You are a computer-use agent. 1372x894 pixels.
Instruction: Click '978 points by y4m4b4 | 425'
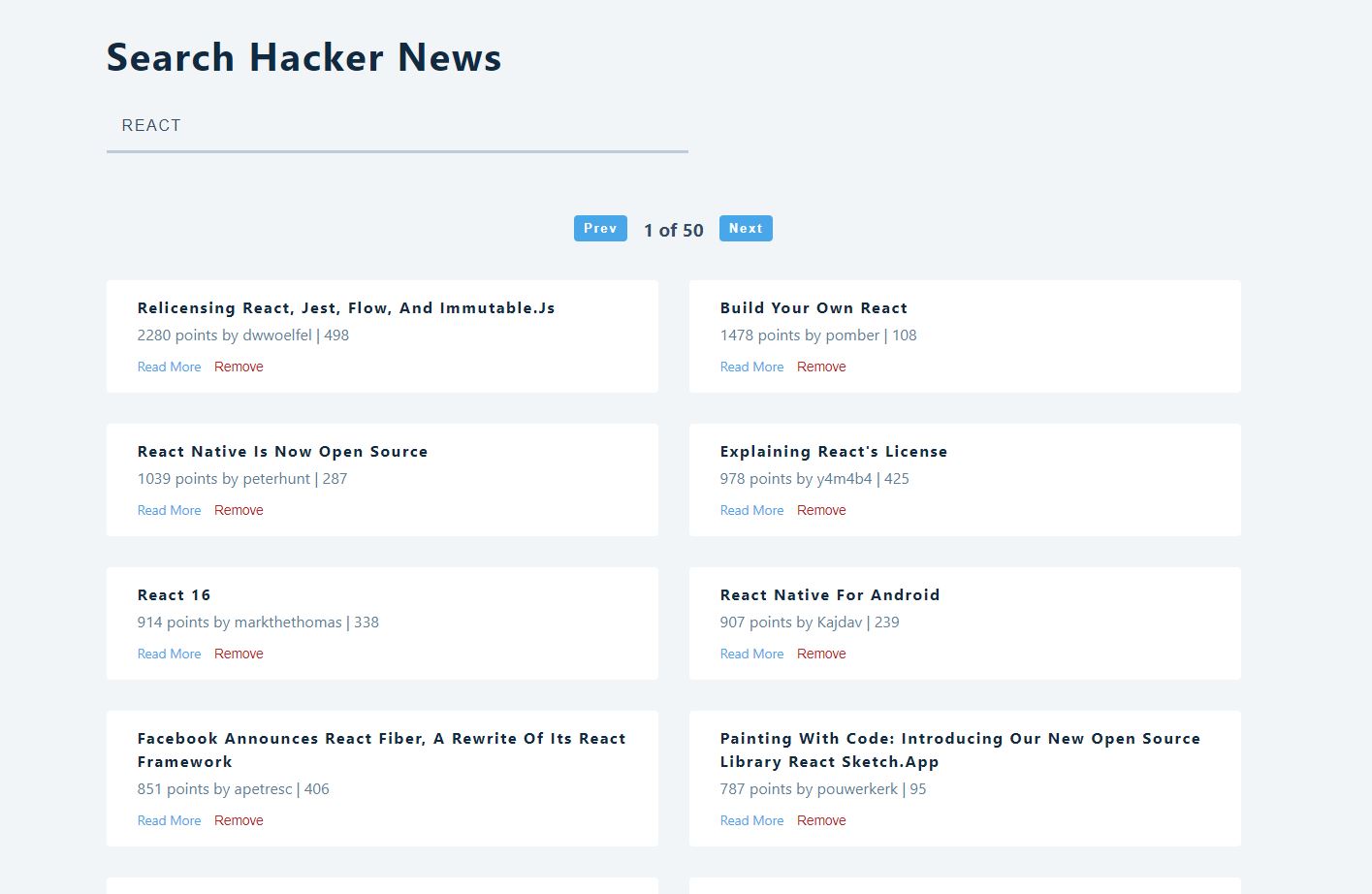click(x=814, y=479)
